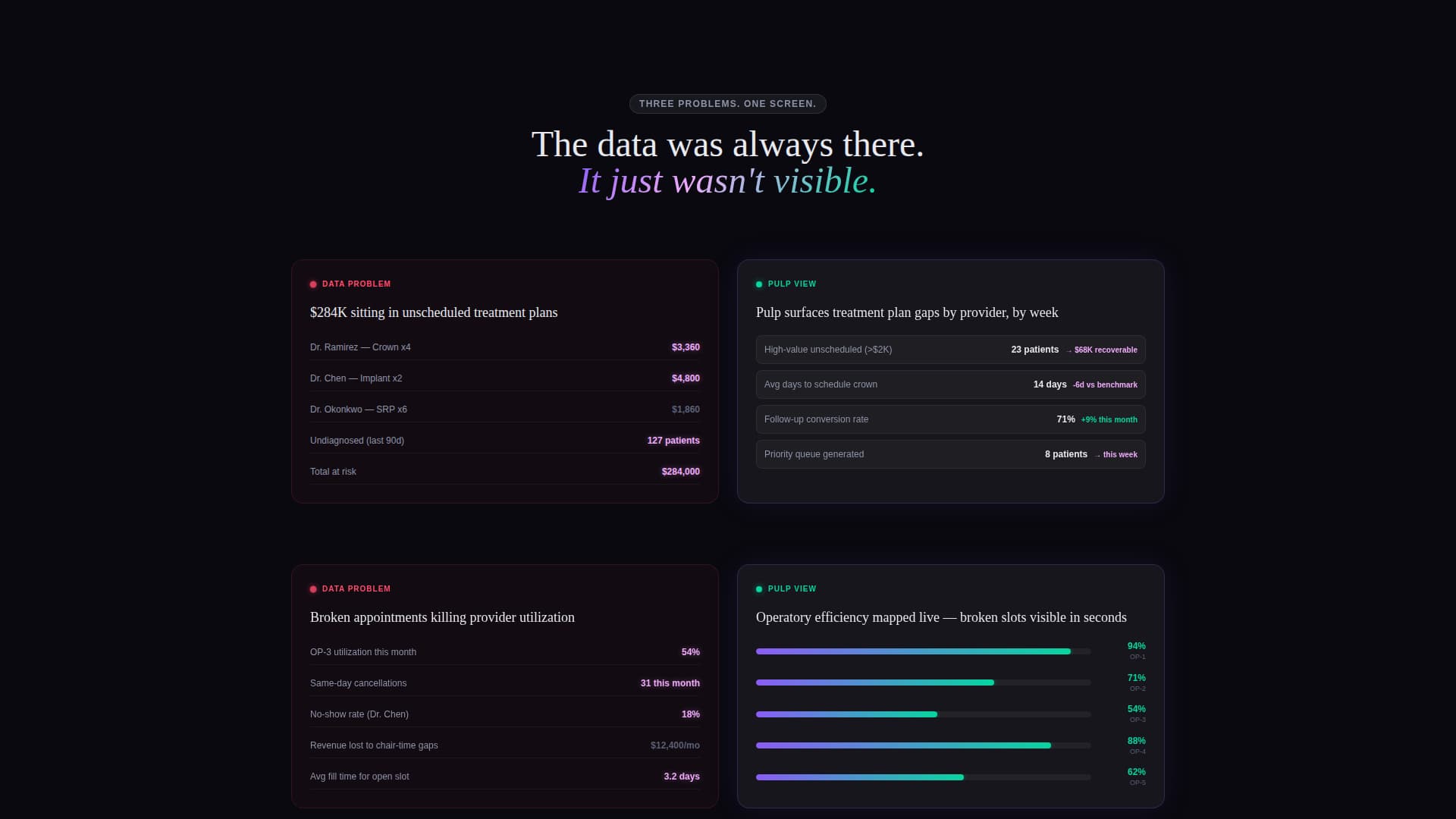Click the '31 this month' value
The height and width of the screenshot is (819, 1456).
point(670,683)
